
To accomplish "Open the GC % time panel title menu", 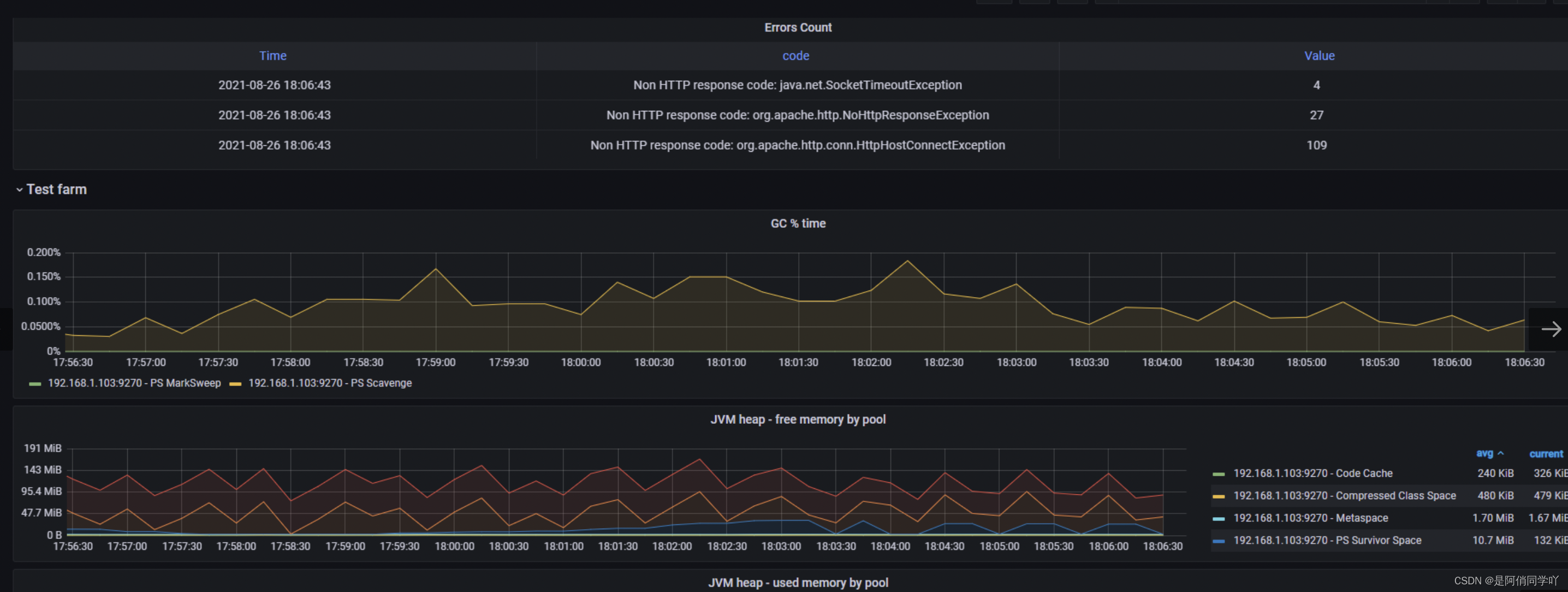I will pos(798,223).
